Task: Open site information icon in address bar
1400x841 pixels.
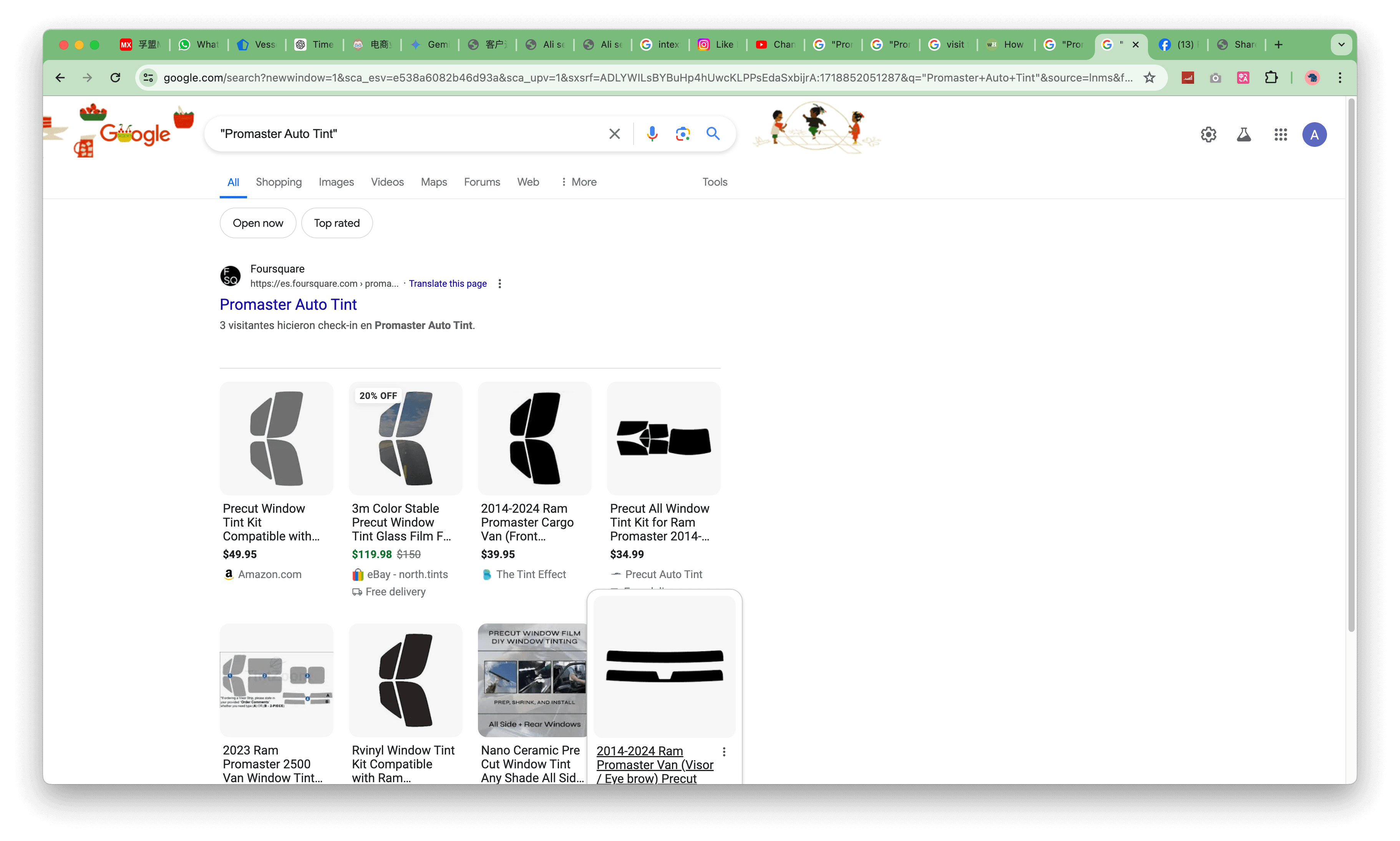Action: tap(148, 78)
